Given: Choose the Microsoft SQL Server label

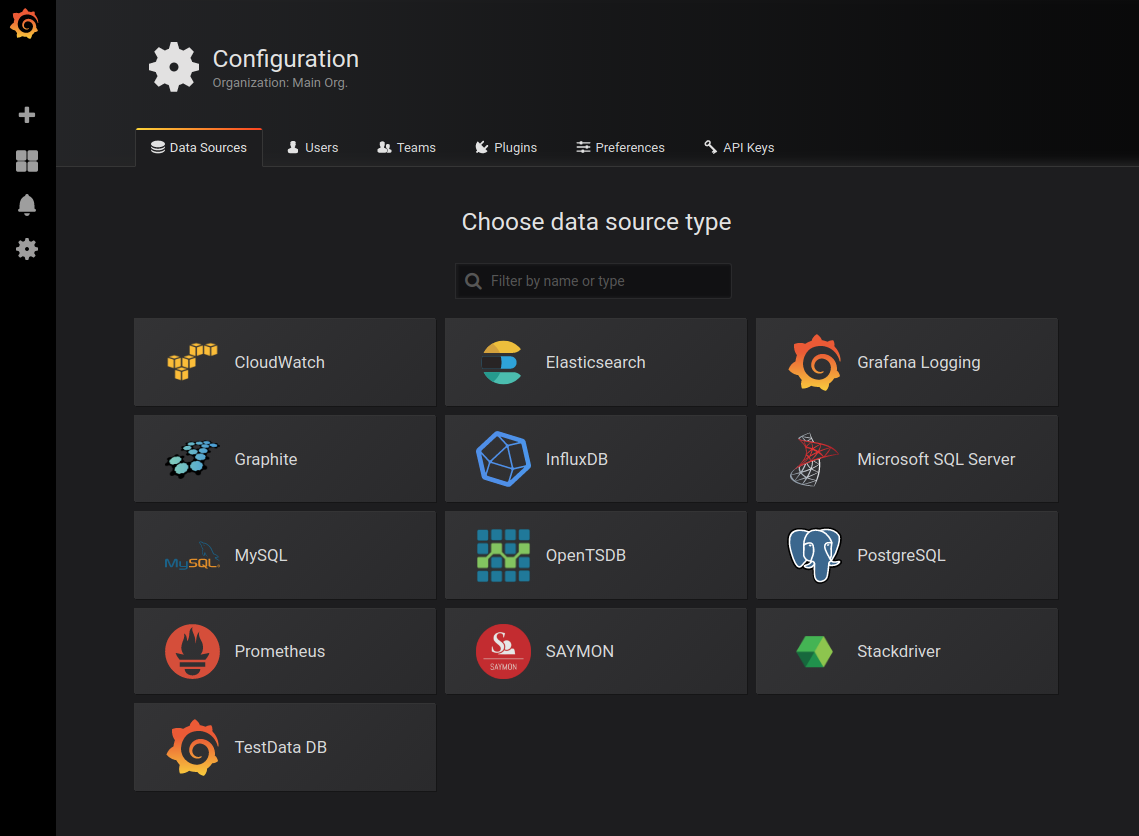Looking at the screenshot, I should pos(936,459).
